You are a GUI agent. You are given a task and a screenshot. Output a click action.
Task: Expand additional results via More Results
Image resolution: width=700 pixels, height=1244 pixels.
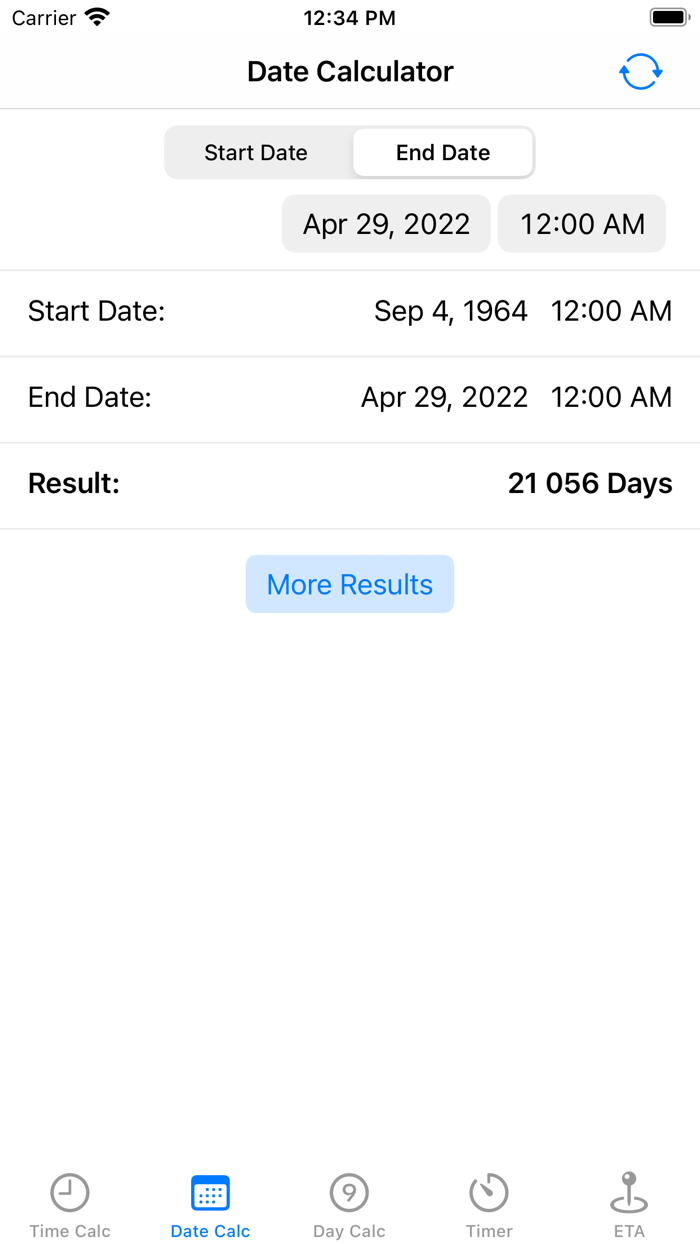[349, 583]
